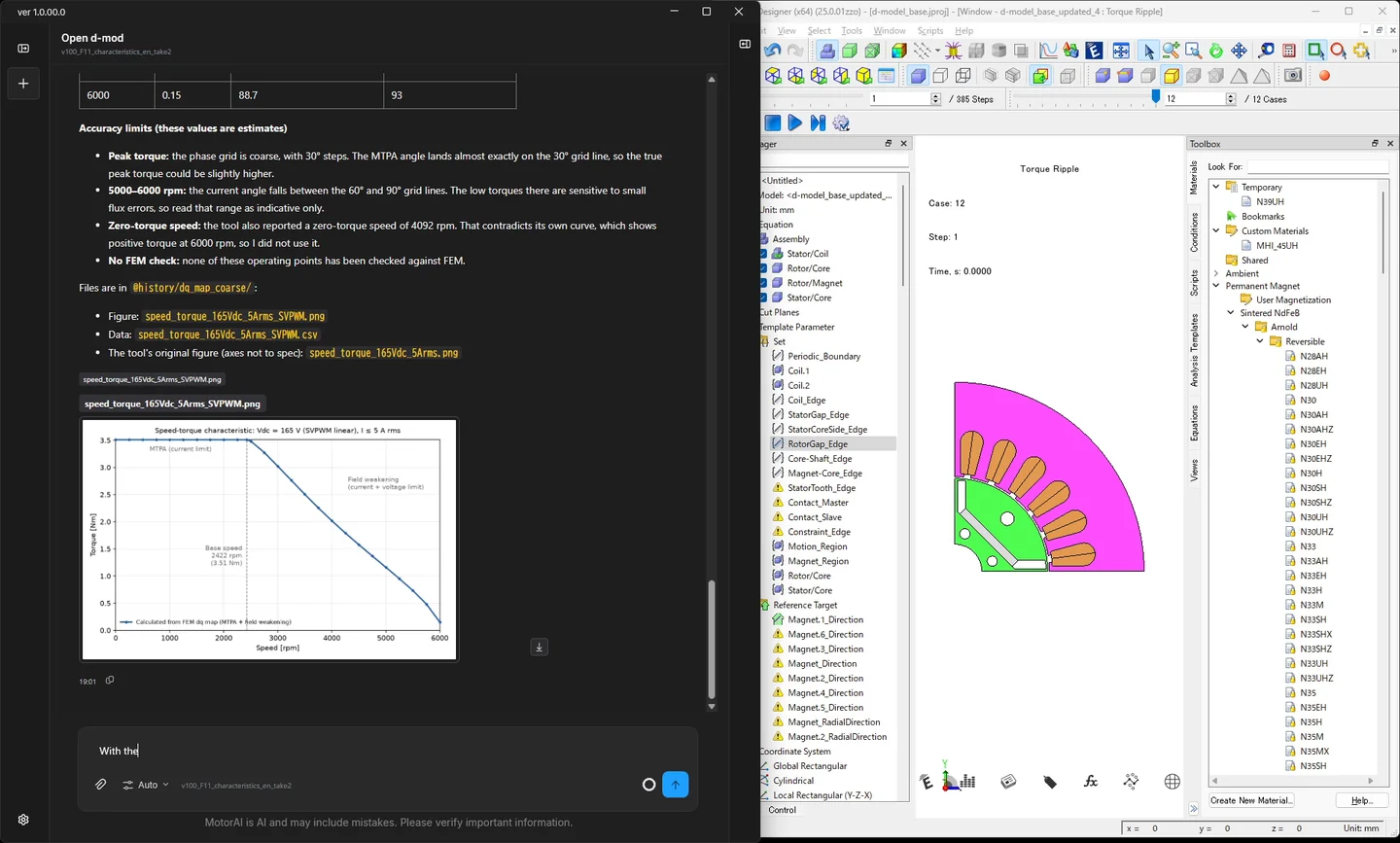Switch to the Conditions side tab
Viewport: 1400px width, 843px height.
pyautogui.click(x=1195, y=232)
